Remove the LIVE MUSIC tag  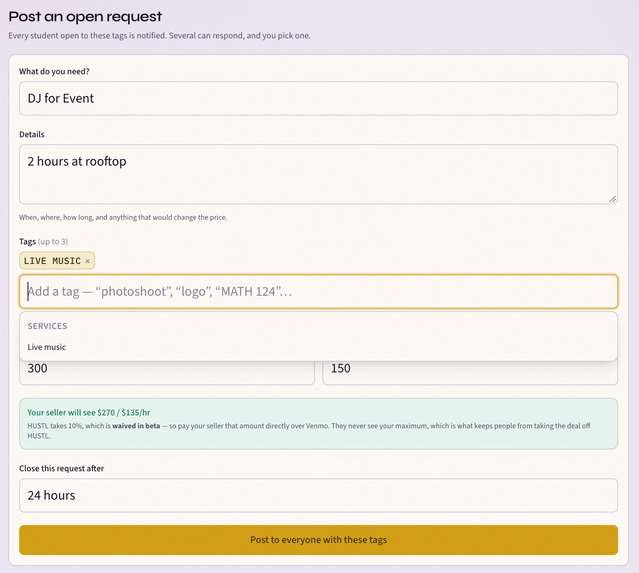click(x=87, y=261)
